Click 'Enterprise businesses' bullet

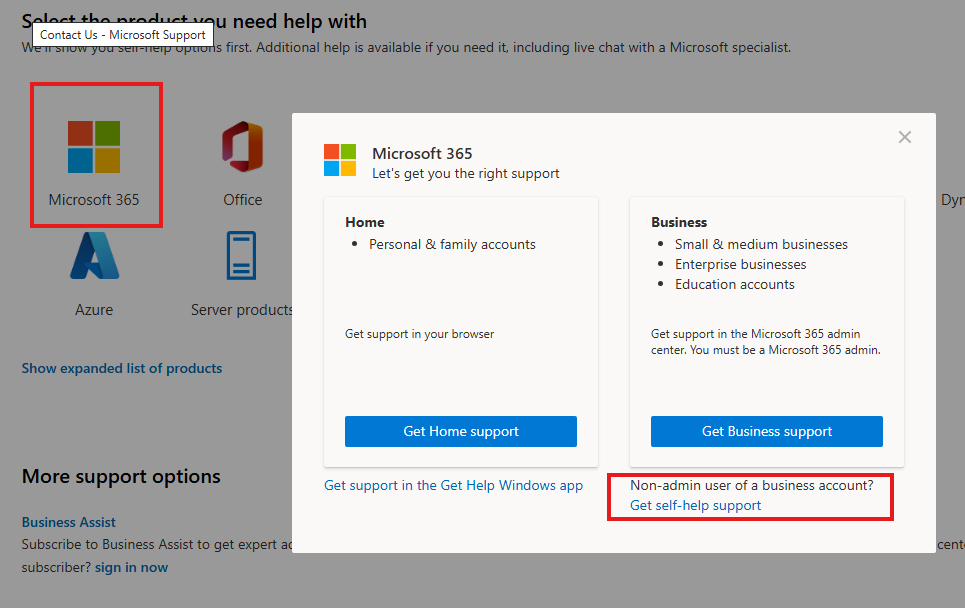[740, 265]
